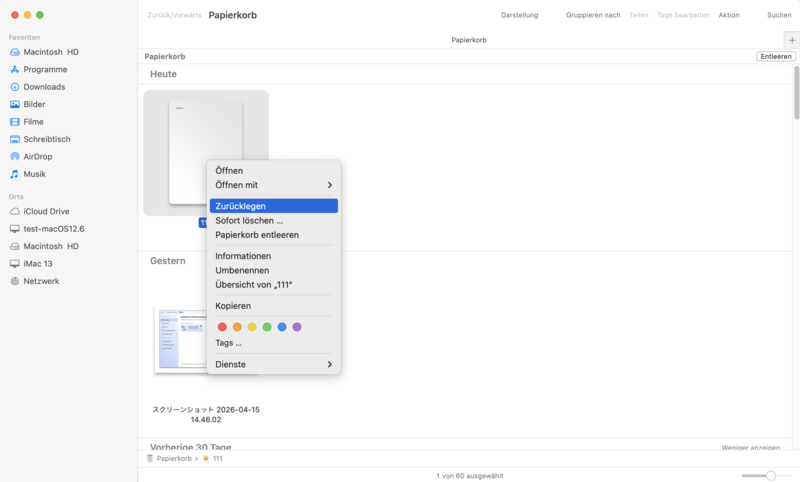This screenshot has height=482, width=800.
Task: Open the Darstellung view options
Action: point(519,15)
